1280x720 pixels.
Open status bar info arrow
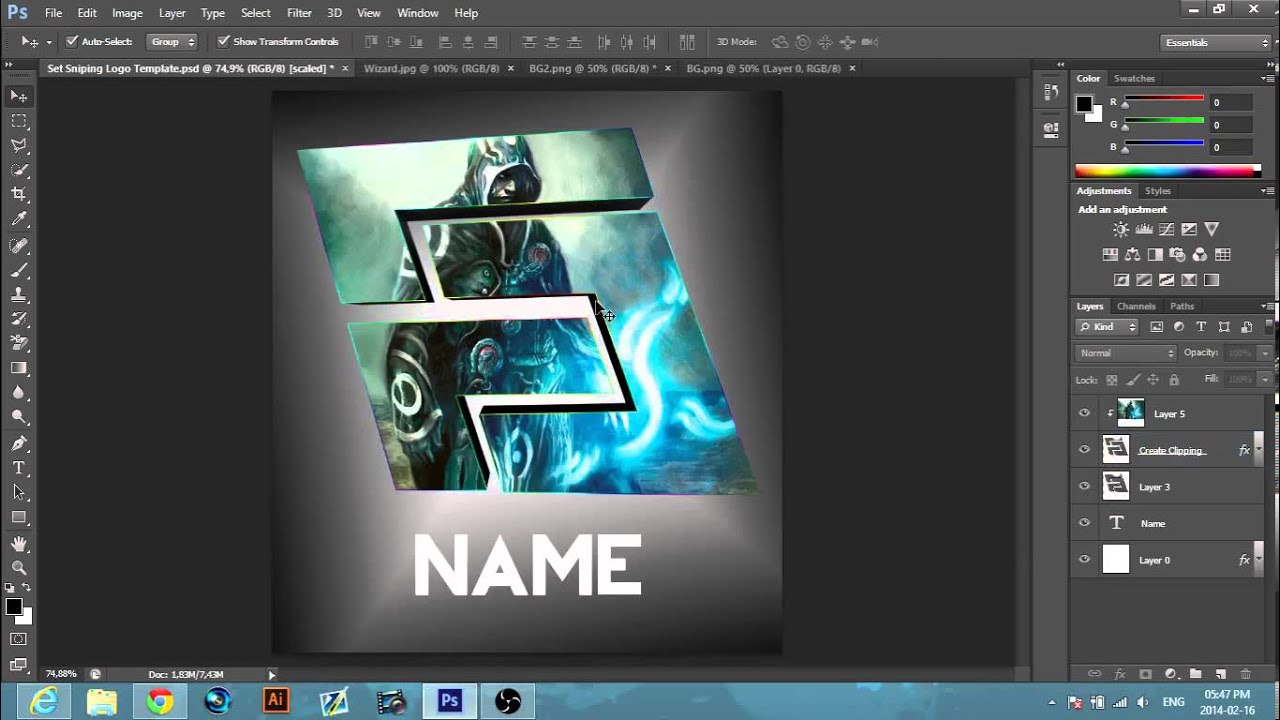[271, 675]
